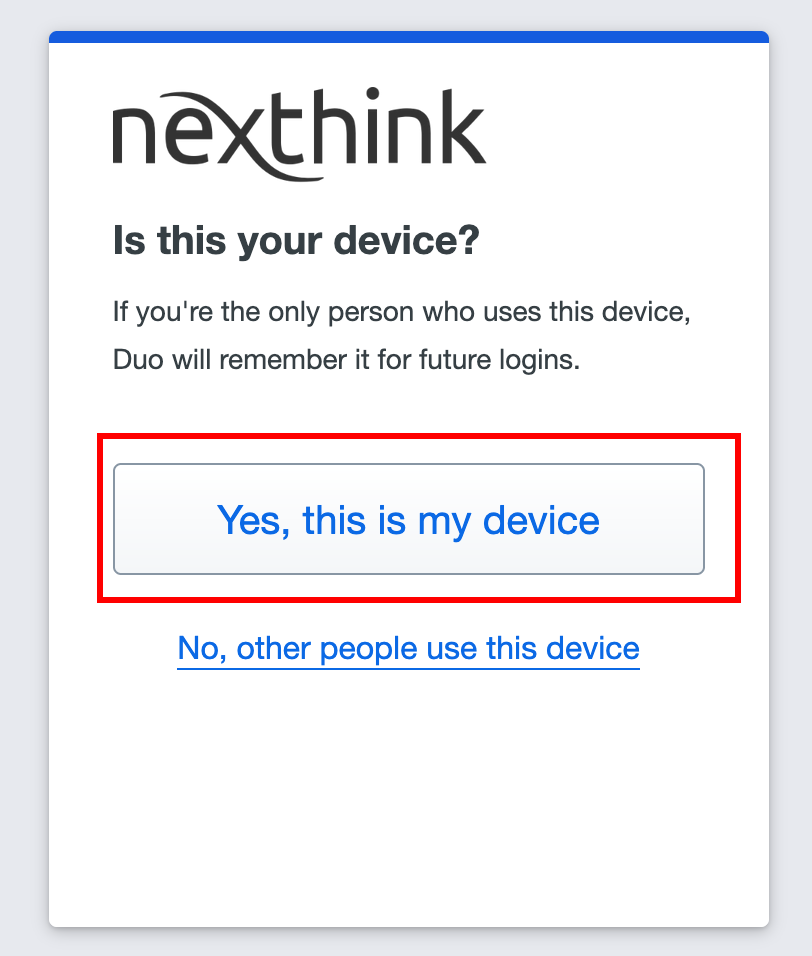This screenshot has width=812, height=956.
Task: Click empty white space below the No link
Action: tap(408, 800)
